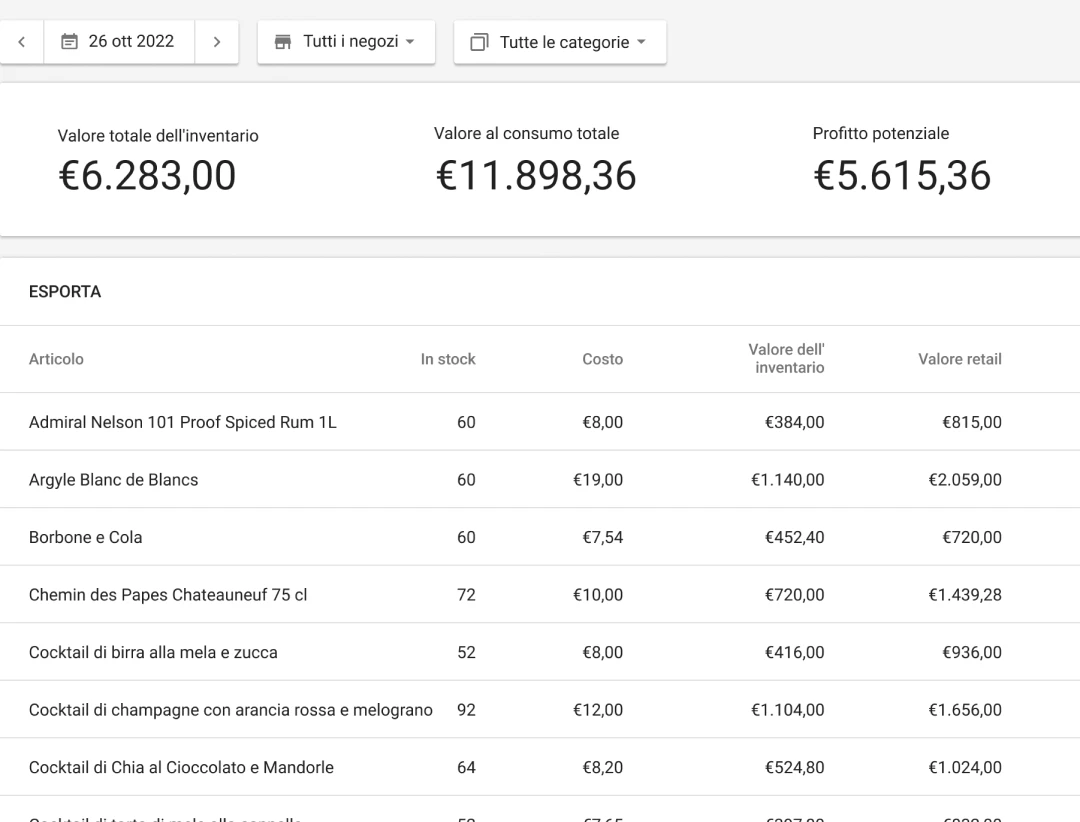Click the categories stack icon

pyautogui.click(x=479, y=42)
